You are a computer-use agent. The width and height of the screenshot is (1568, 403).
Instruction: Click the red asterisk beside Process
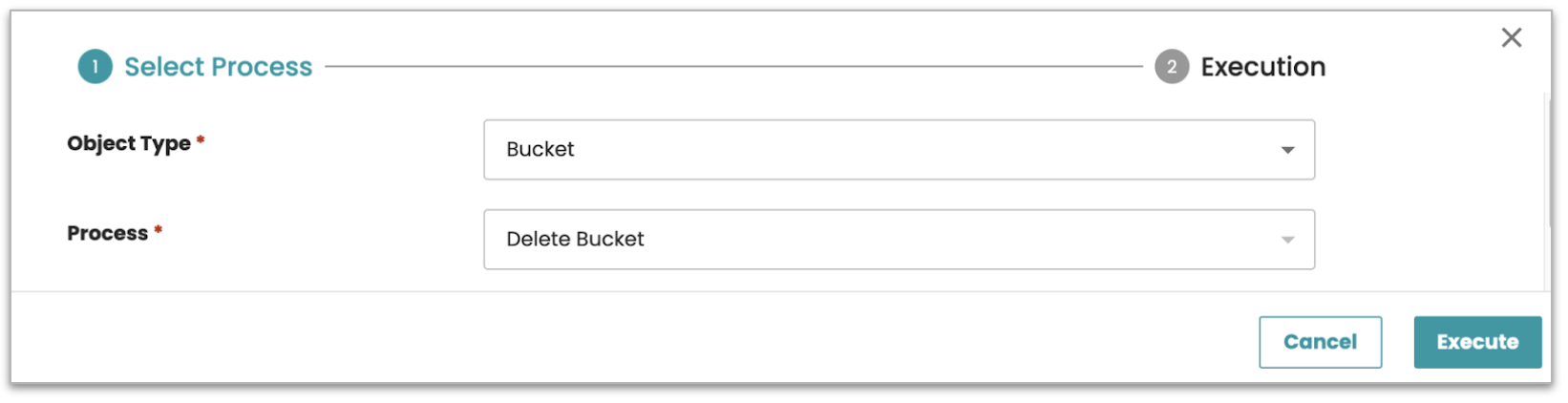point(159,231)
